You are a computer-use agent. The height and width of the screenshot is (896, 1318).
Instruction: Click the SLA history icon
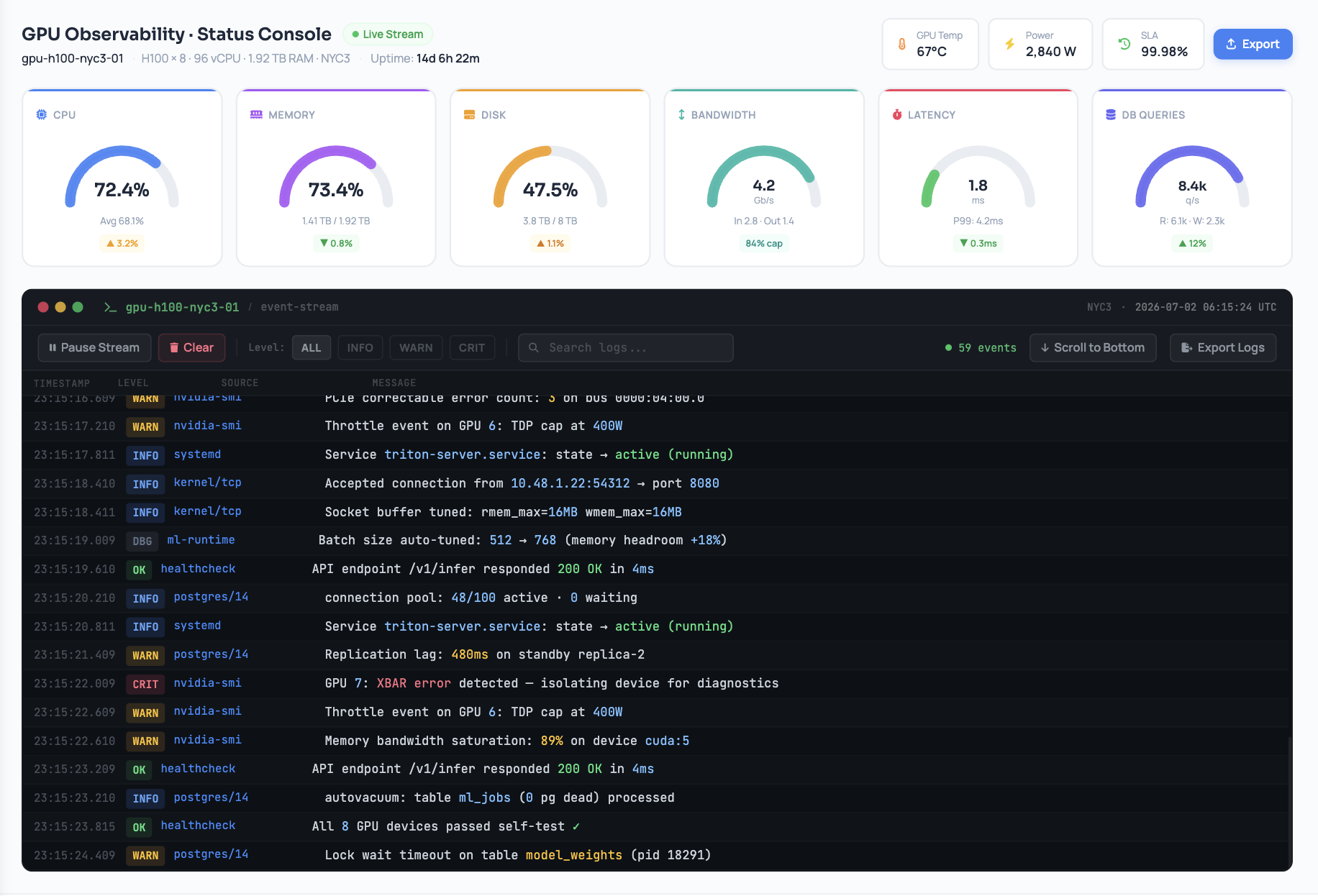point(1124,44)
